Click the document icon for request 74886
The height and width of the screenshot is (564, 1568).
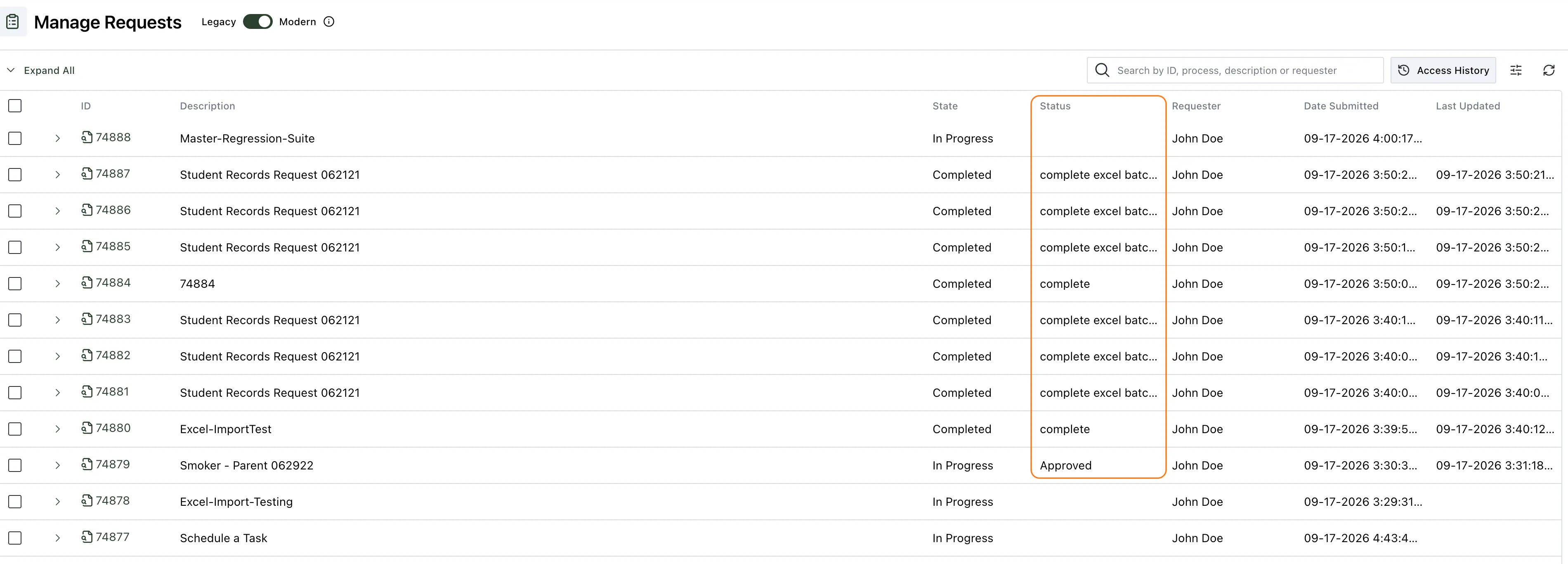(87, 209)
